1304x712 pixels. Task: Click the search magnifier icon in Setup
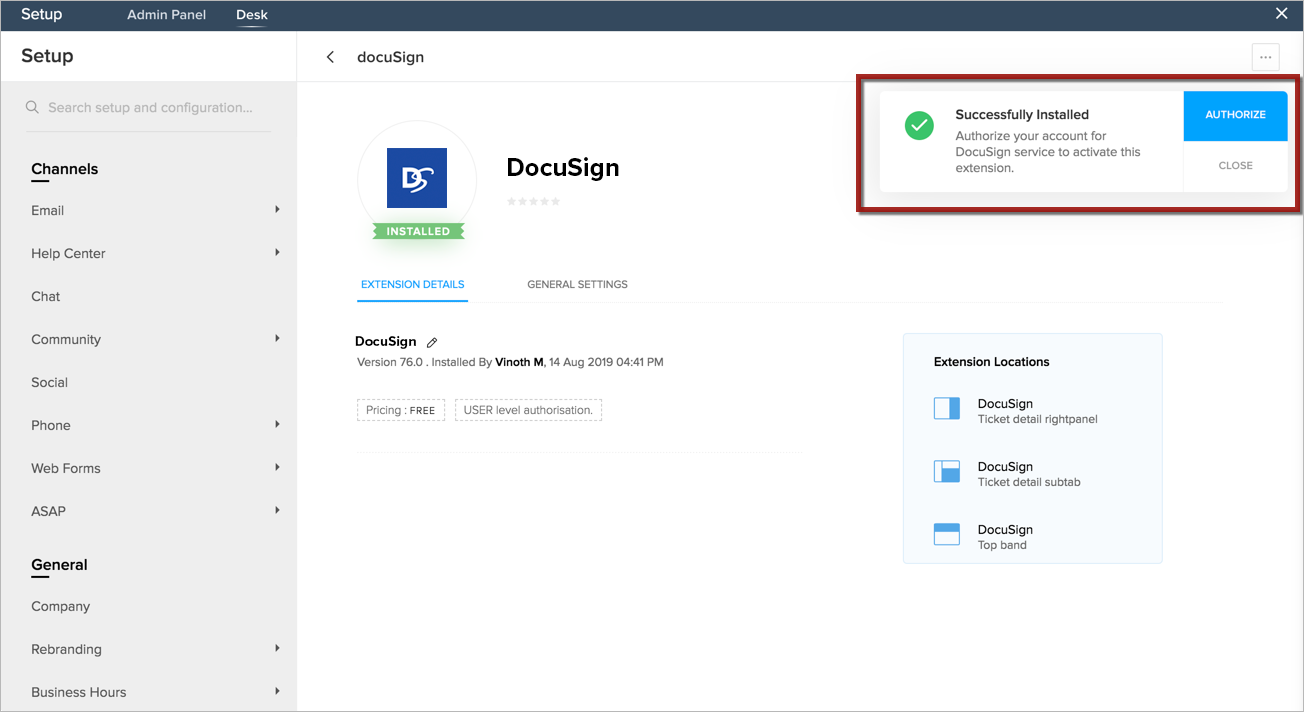click(32, 107)
